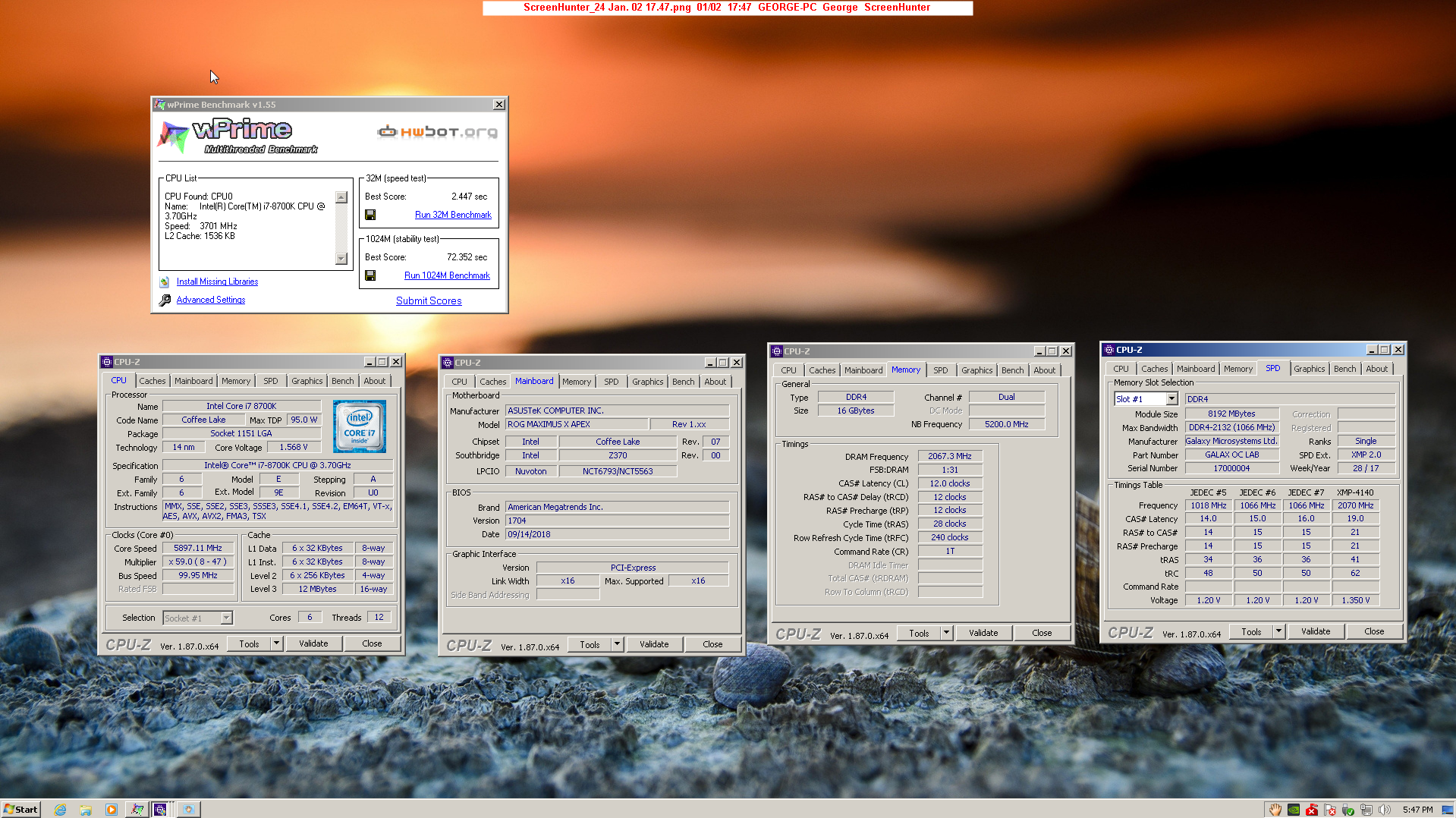Click Validate in the SPD CPU-Z window
The image size is (1456, 818).
pos(1316,631)
